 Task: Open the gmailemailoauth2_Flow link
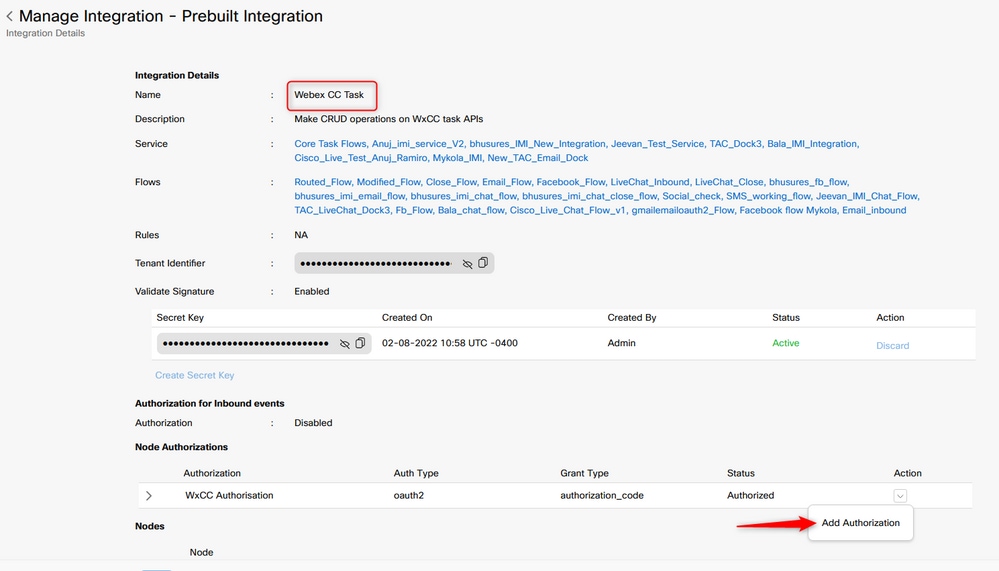pos(682,210)
